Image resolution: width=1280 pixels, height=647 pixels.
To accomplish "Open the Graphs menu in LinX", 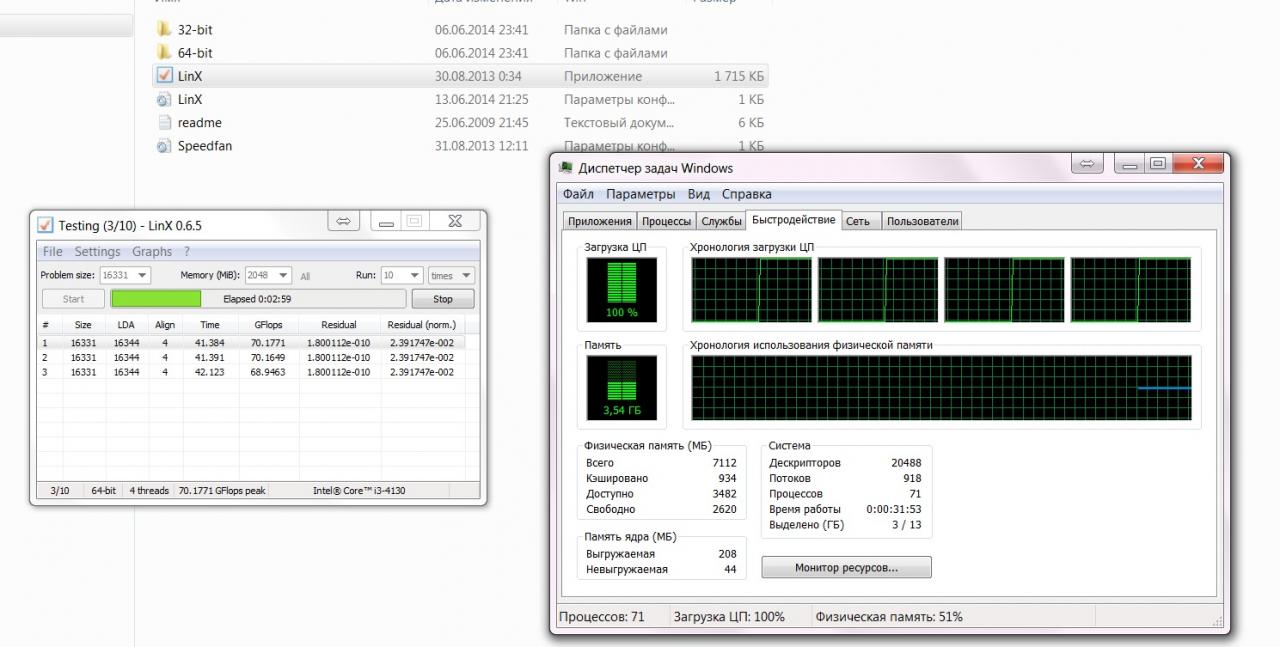I will tap(152, 252).
